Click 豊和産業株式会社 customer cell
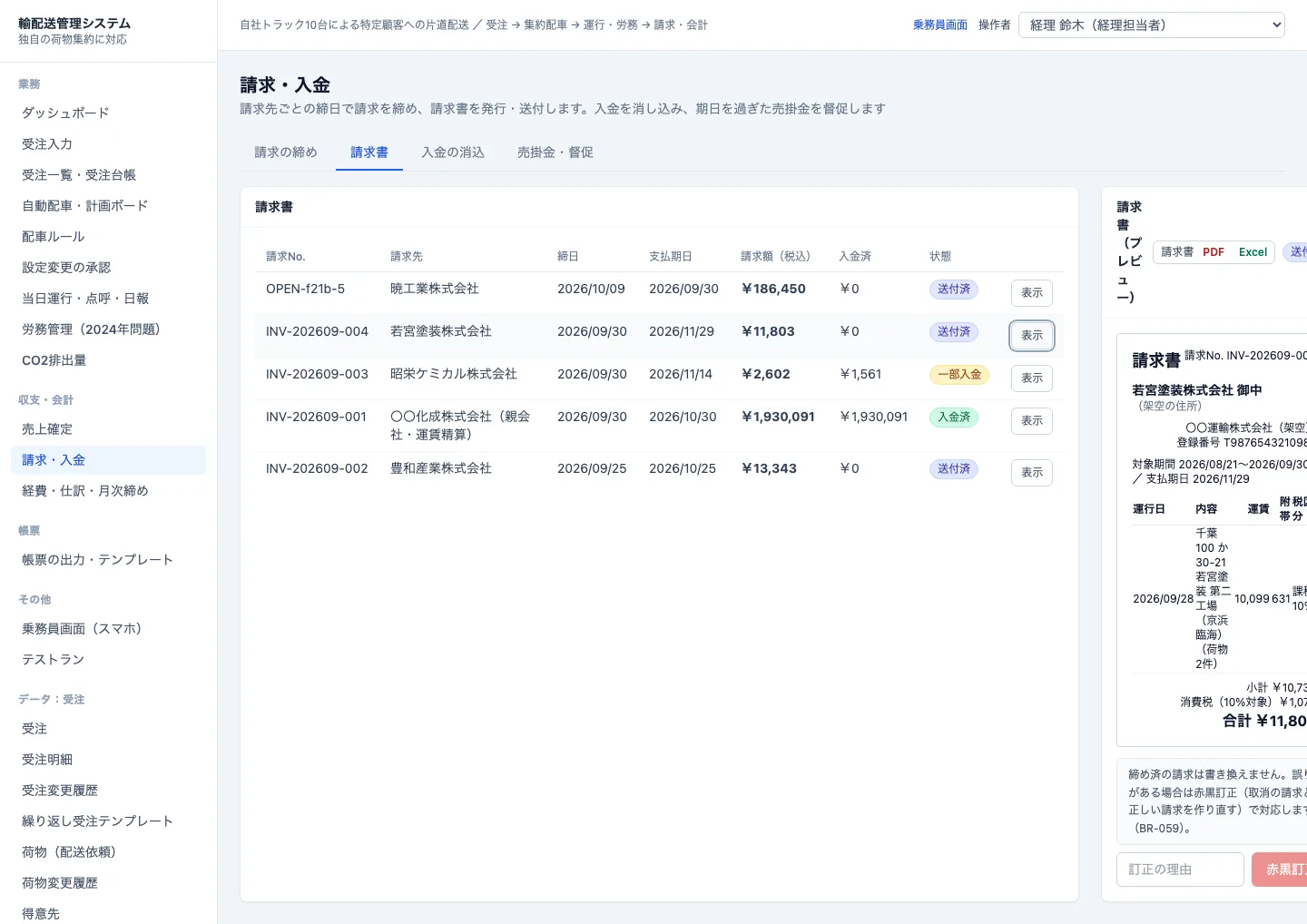This screenshot has width=1307, height=924. click(441, 468)
